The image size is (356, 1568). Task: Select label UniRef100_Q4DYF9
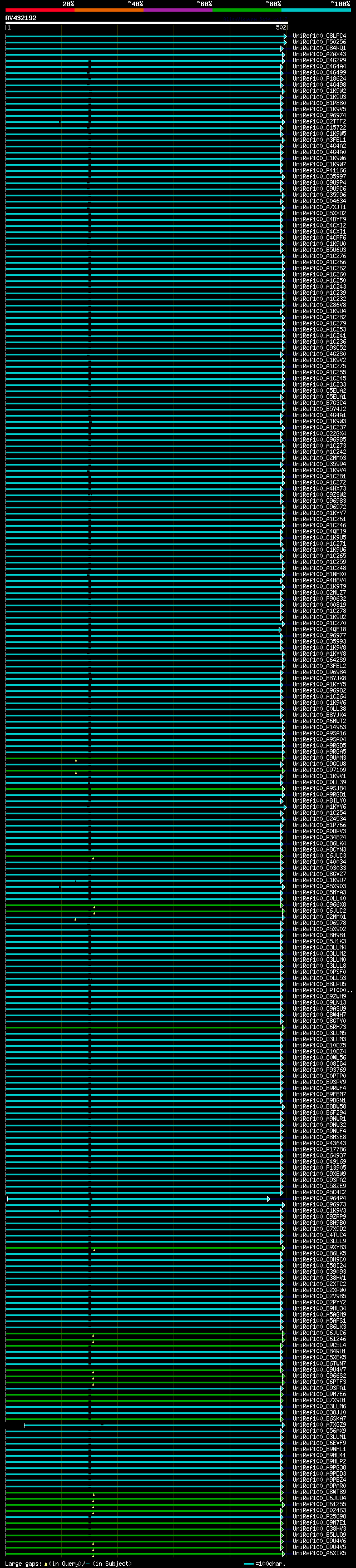click(319, 219)
